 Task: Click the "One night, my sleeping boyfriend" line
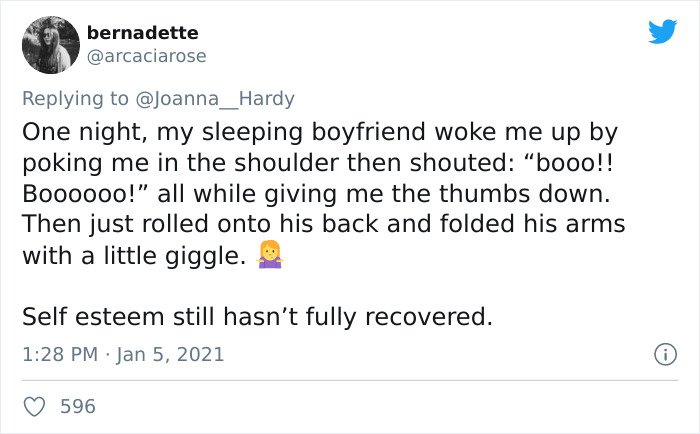224,132
